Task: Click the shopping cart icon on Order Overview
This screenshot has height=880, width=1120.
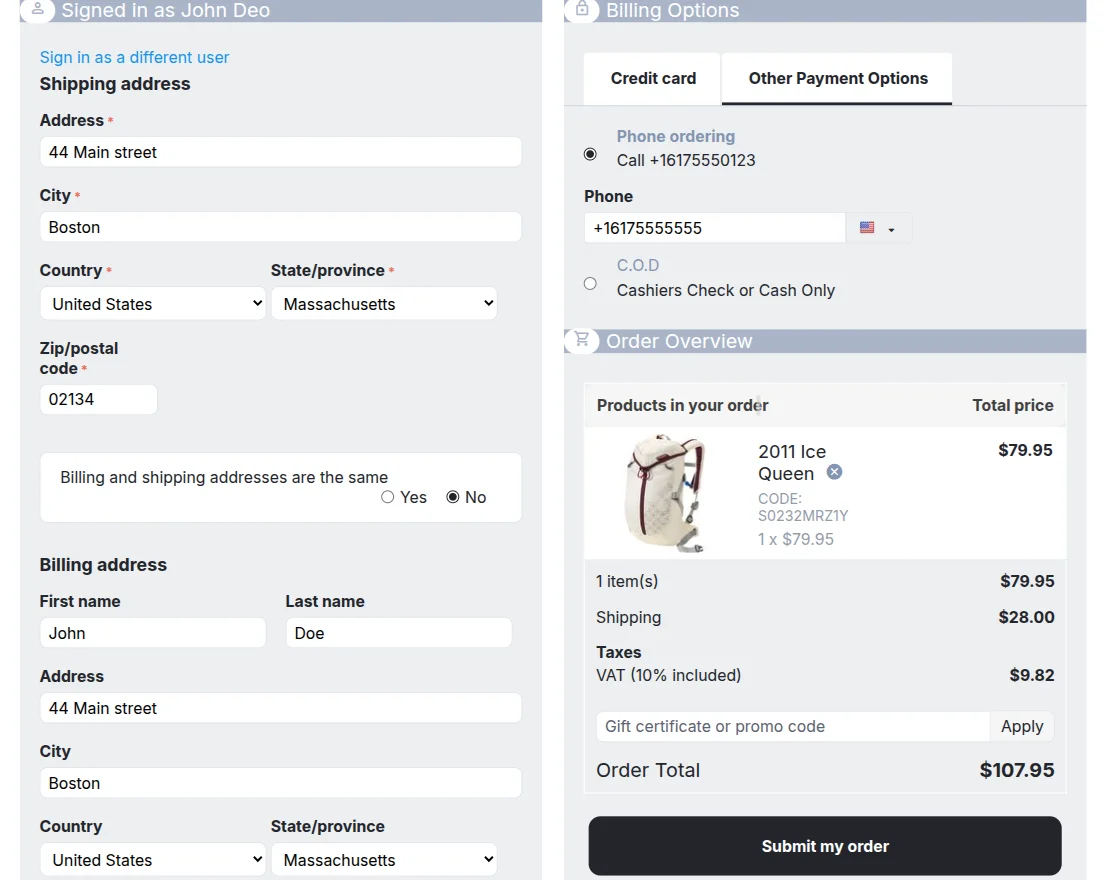Action: point(581,340)
